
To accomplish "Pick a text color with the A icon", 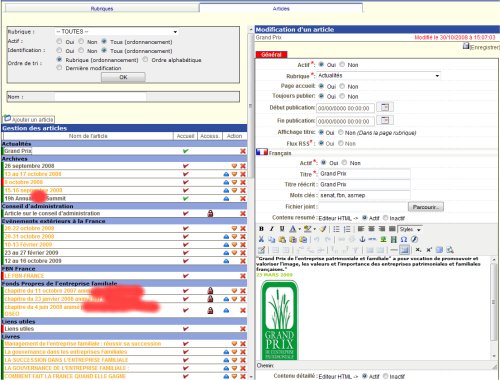I will tap(292, 229).
